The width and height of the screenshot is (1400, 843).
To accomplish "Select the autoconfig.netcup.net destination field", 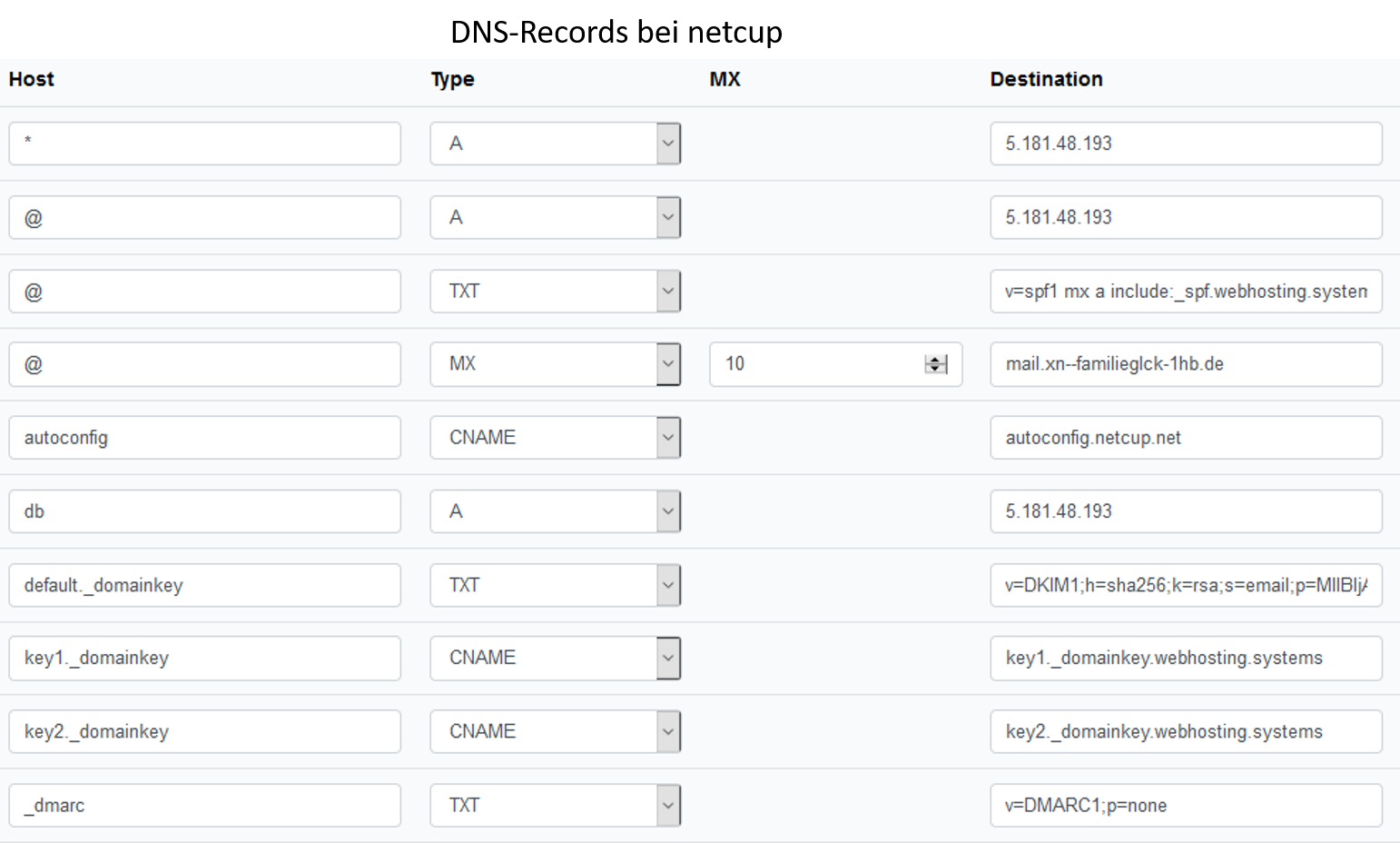I will [1186, 438].
